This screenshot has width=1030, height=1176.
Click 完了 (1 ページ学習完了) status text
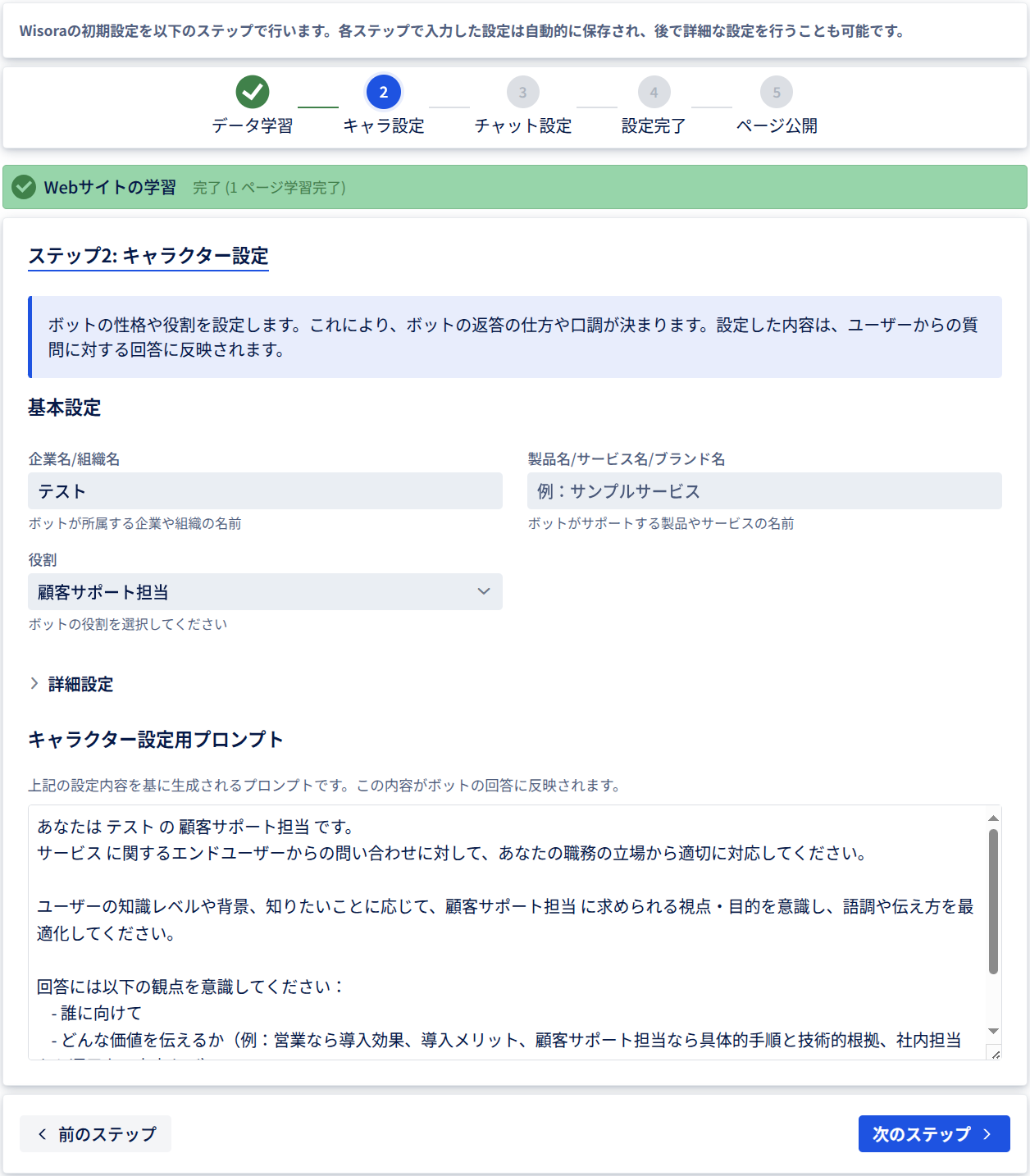[269, 188]
